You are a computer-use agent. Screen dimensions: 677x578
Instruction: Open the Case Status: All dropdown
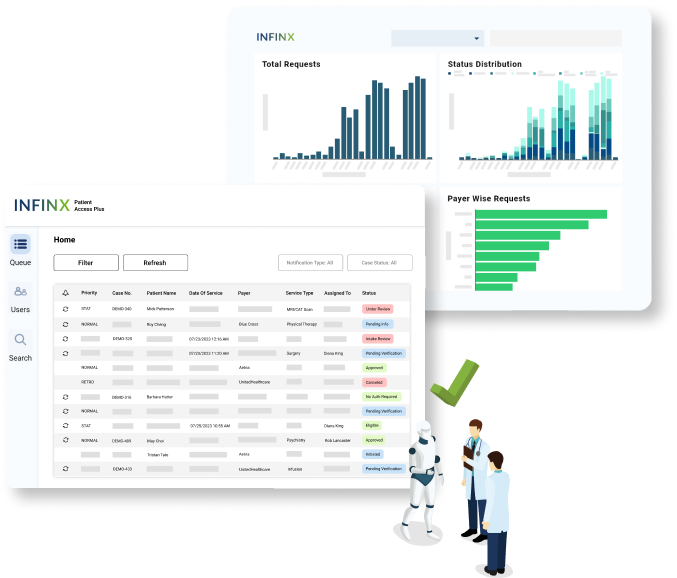380,262
